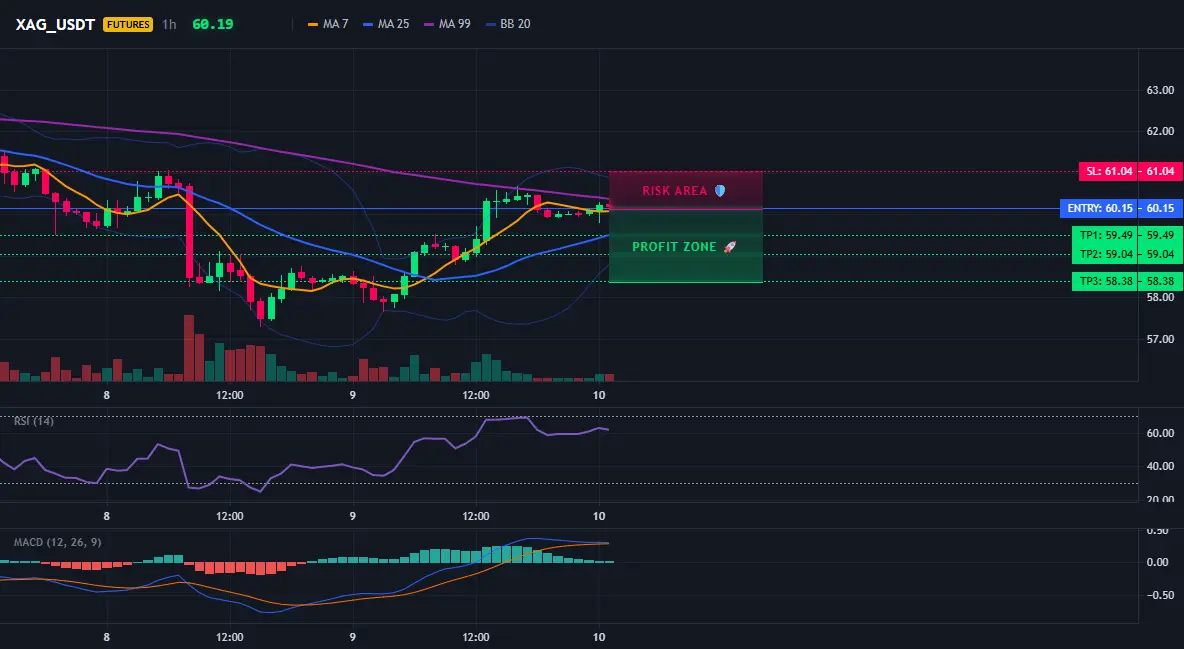Click the PROFIT ZONE green box

(686, 246)
